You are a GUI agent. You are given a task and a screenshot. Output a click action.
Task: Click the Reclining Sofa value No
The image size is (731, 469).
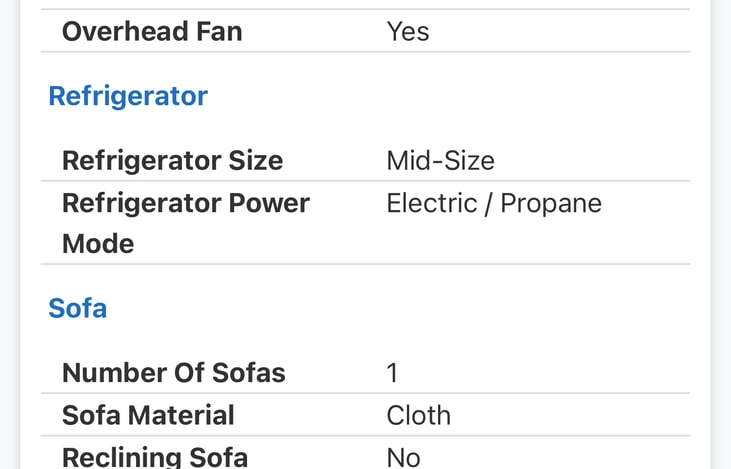(x=403, y=457)
